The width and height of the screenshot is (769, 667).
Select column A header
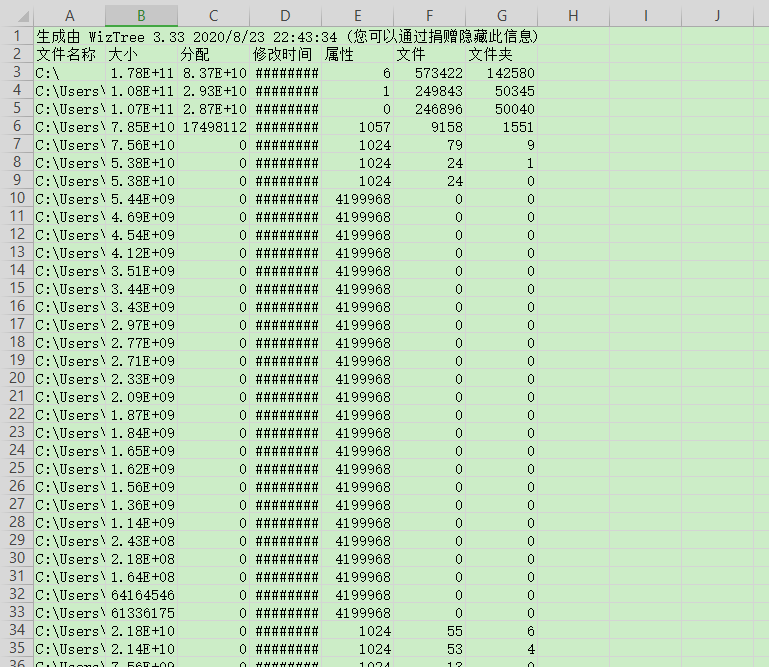[x=70, y=16]
